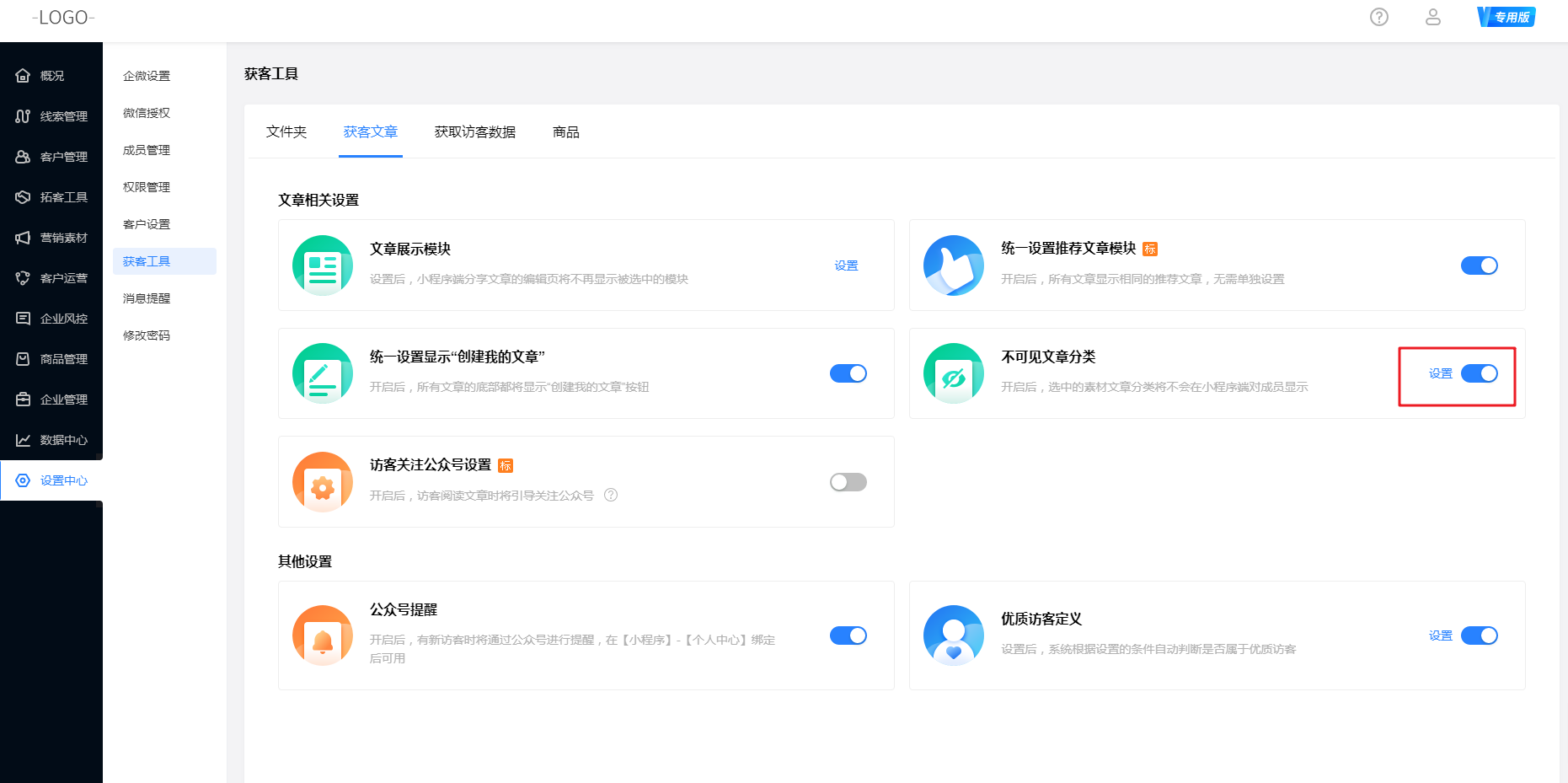1568x783 pixels.
Task: Disable the 公众号提醒 switch
Action: 848,636
